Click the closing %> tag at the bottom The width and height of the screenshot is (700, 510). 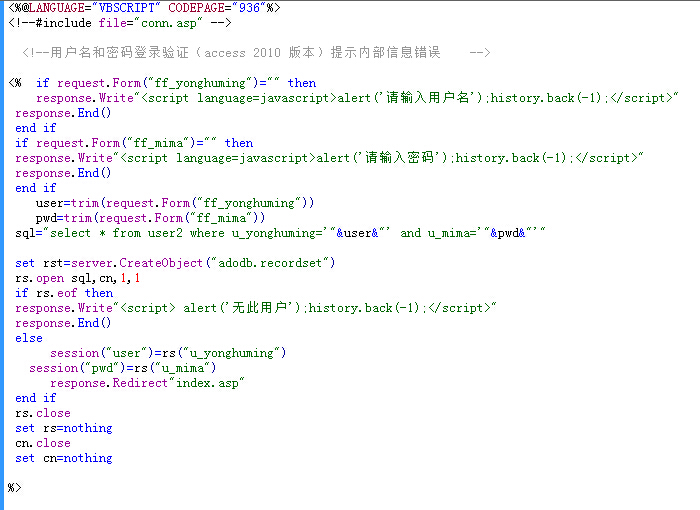pyautogui.click(x=14, y=488)
